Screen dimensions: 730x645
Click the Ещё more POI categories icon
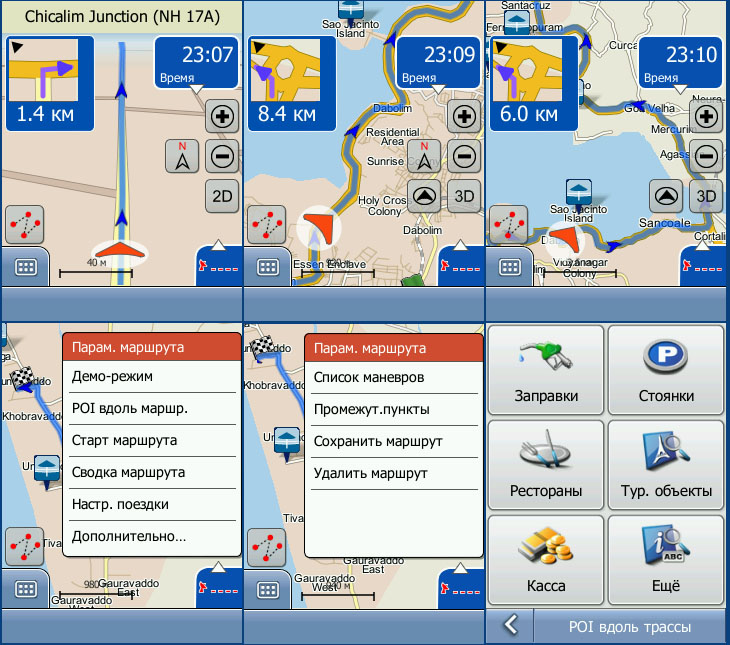pos(665,560)
